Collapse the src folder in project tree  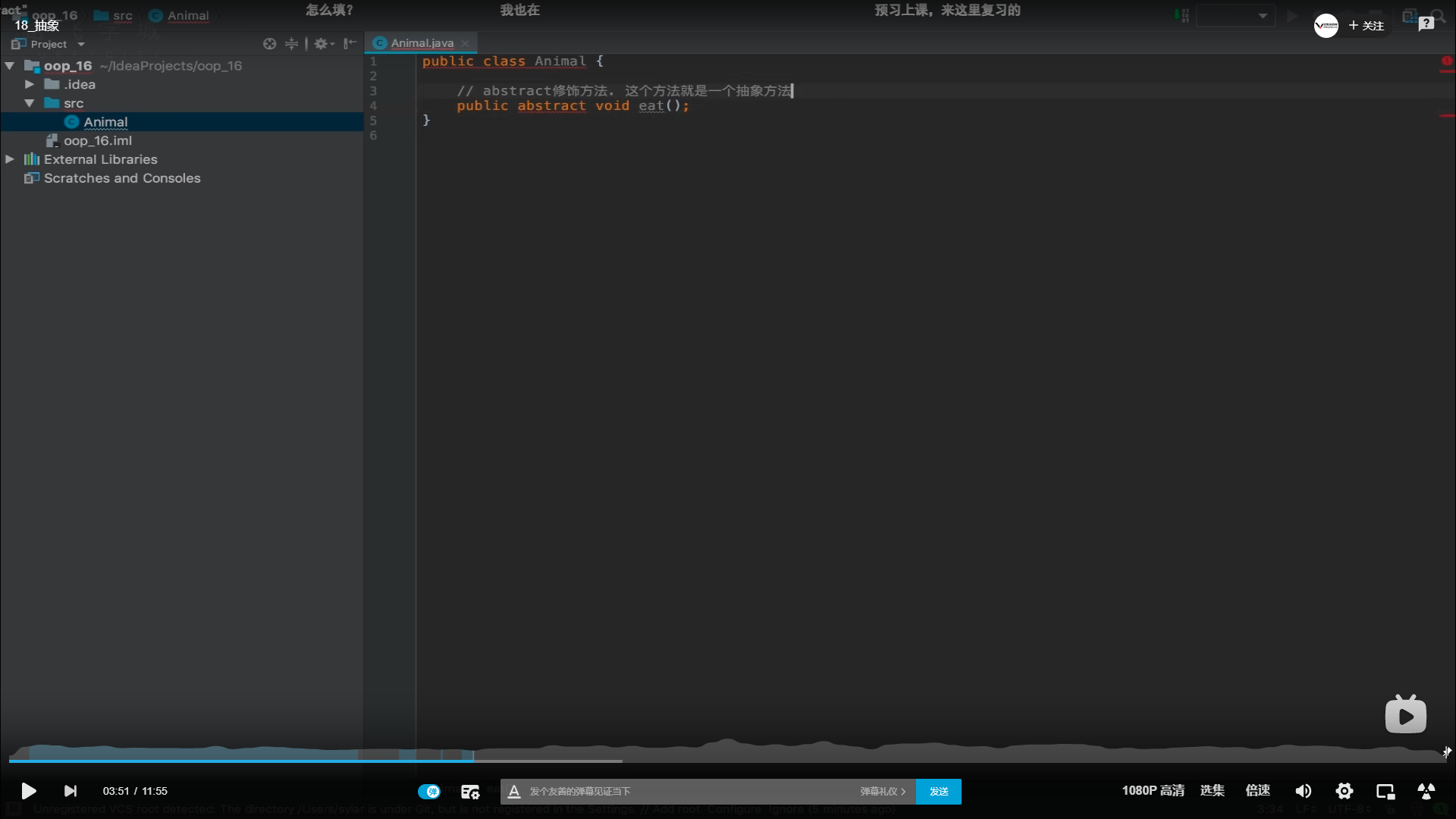tap(30, 103)
